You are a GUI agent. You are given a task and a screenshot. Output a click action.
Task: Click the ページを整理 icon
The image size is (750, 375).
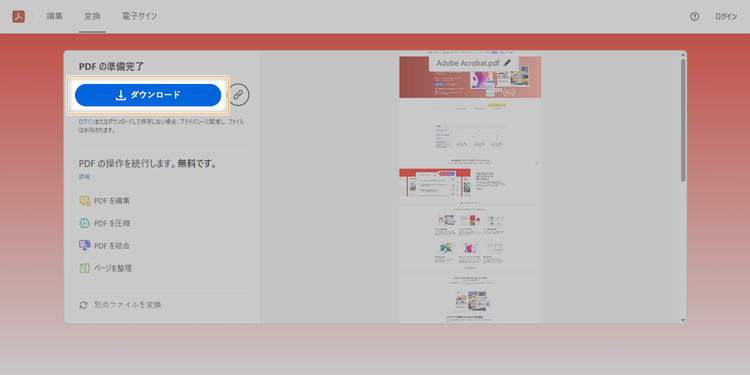pos(85,268)
